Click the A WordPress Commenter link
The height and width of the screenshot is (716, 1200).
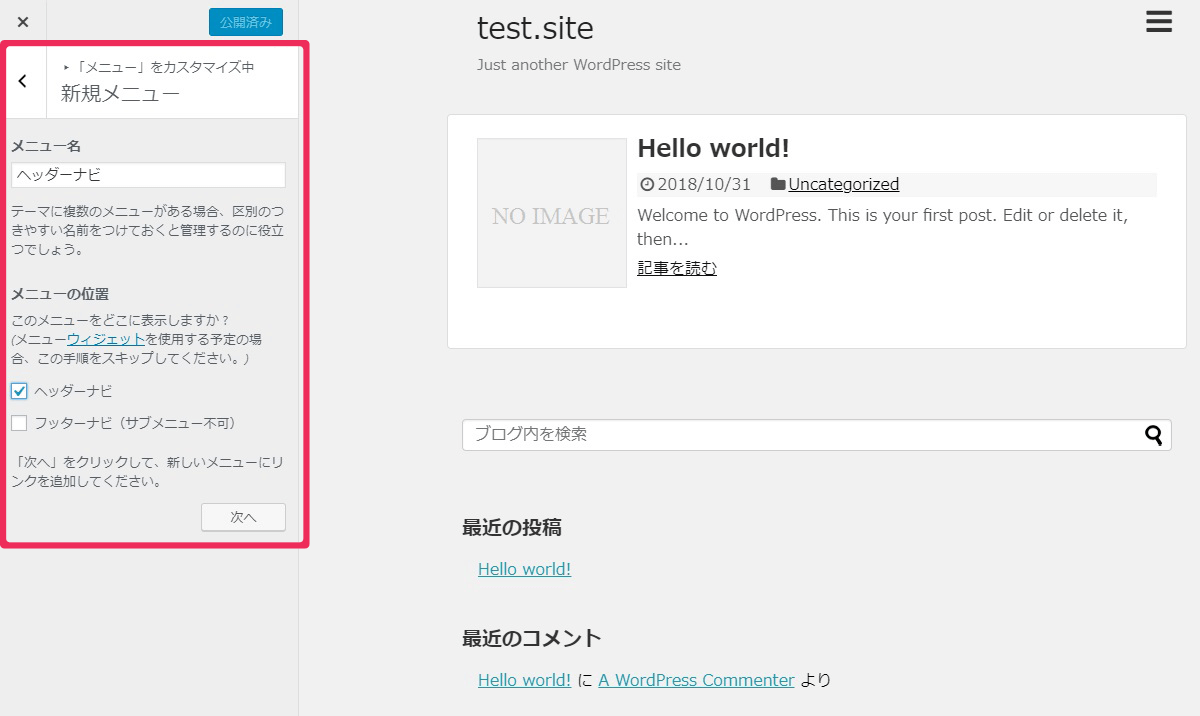click(696, 680)
